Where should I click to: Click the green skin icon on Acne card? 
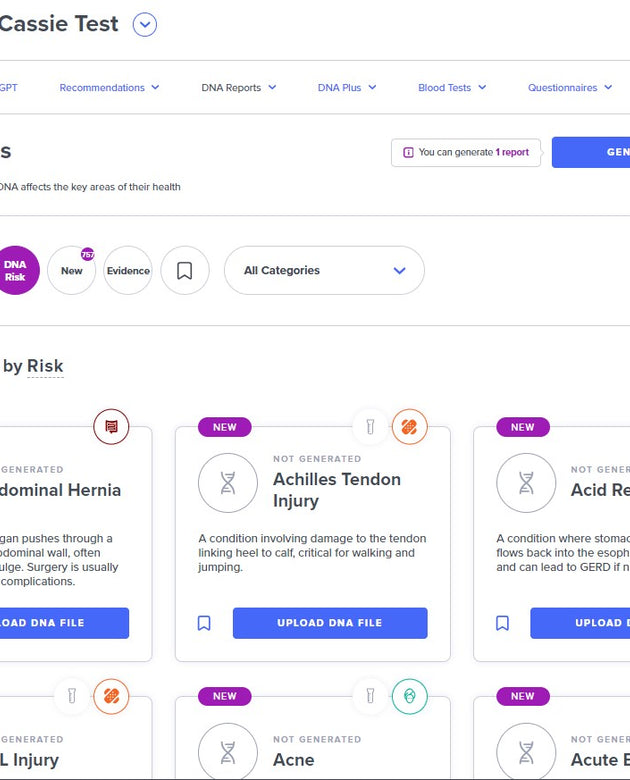tap(409, 695)
